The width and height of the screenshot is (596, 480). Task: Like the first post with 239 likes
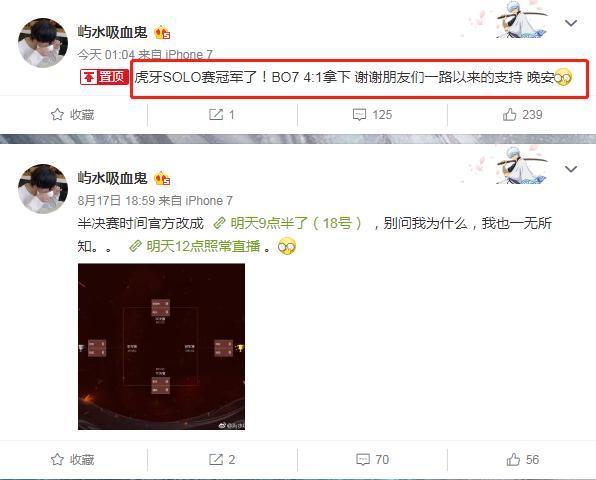click(509, 114)
